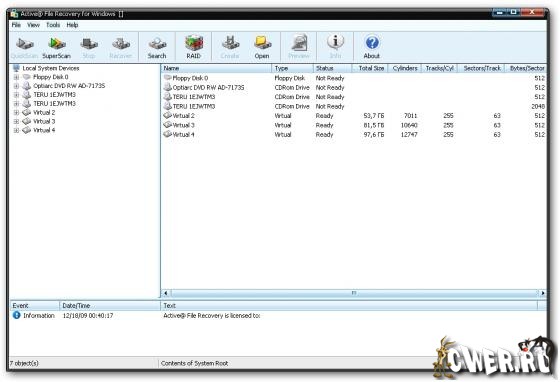Sort devices by Status column header
The width and height of the screenshot is (560, 382).
tap(332, 68)
